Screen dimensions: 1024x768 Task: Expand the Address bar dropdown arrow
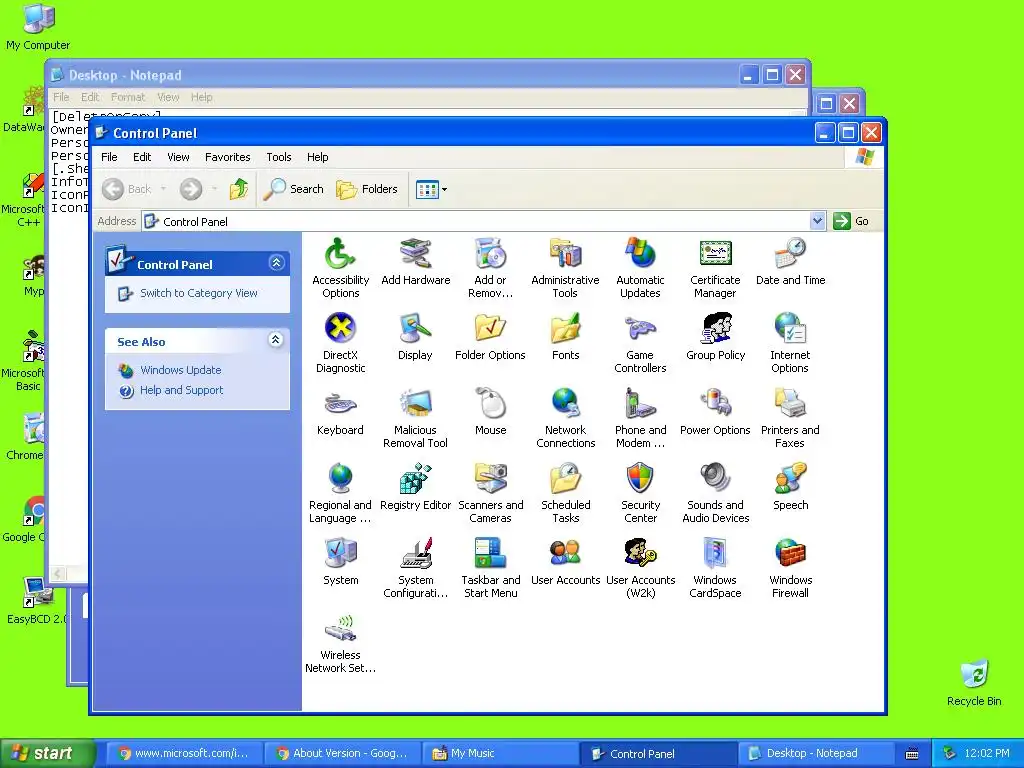point(817,221)
